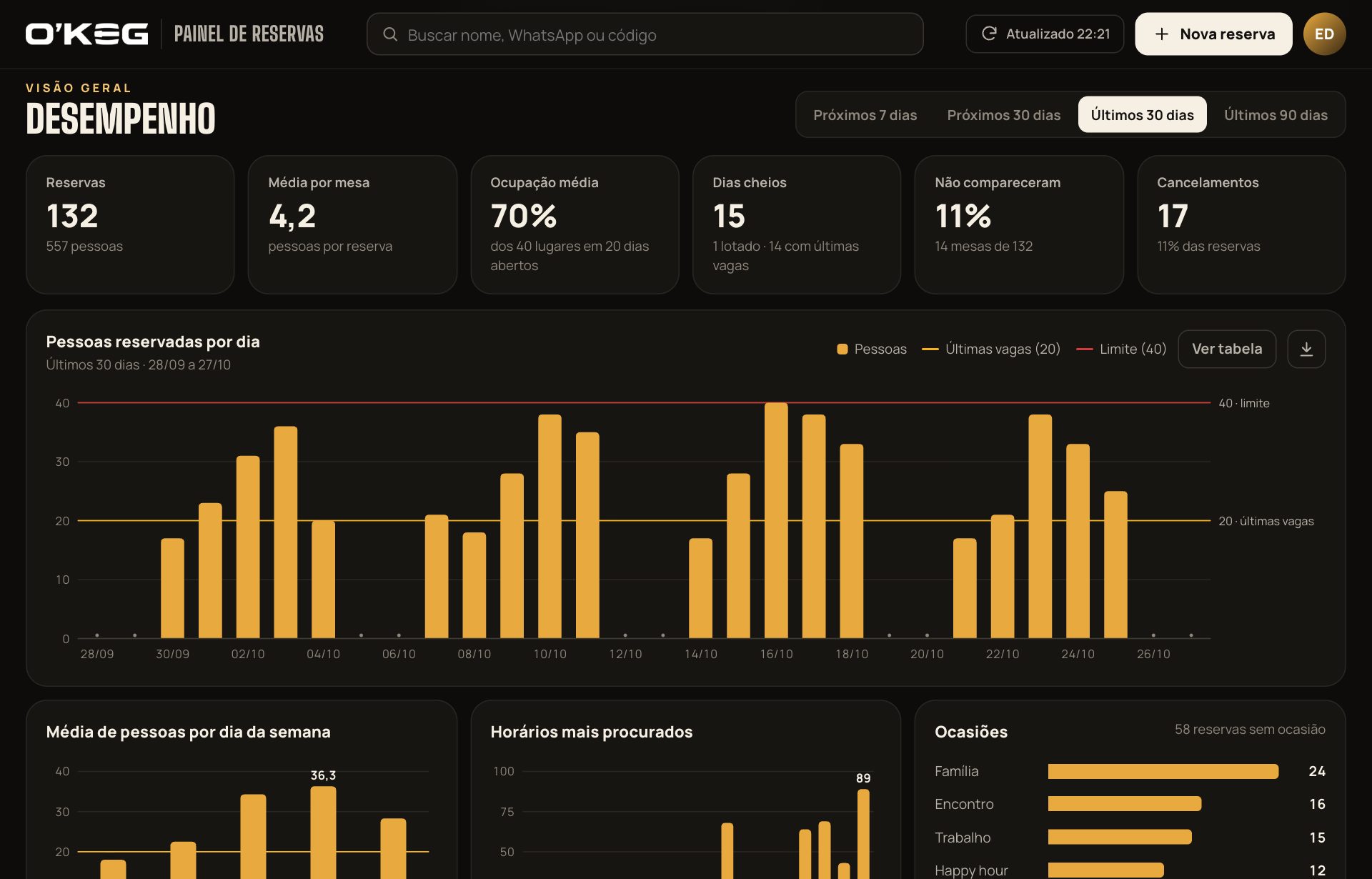Click the Atualizado 22:21 refresh button

[x=1045, y=34]
